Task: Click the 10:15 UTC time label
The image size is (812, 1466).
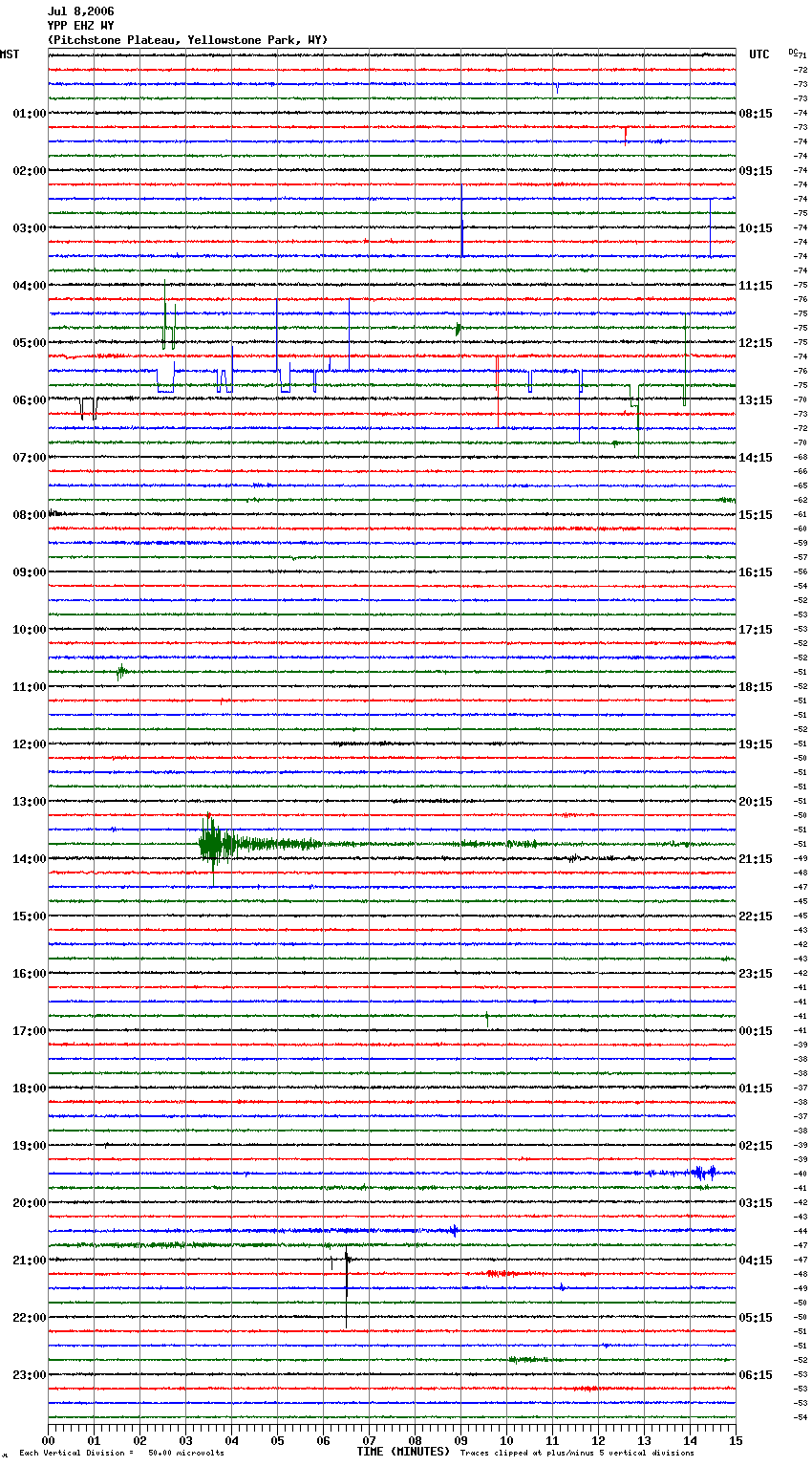Action: [756, 228]
